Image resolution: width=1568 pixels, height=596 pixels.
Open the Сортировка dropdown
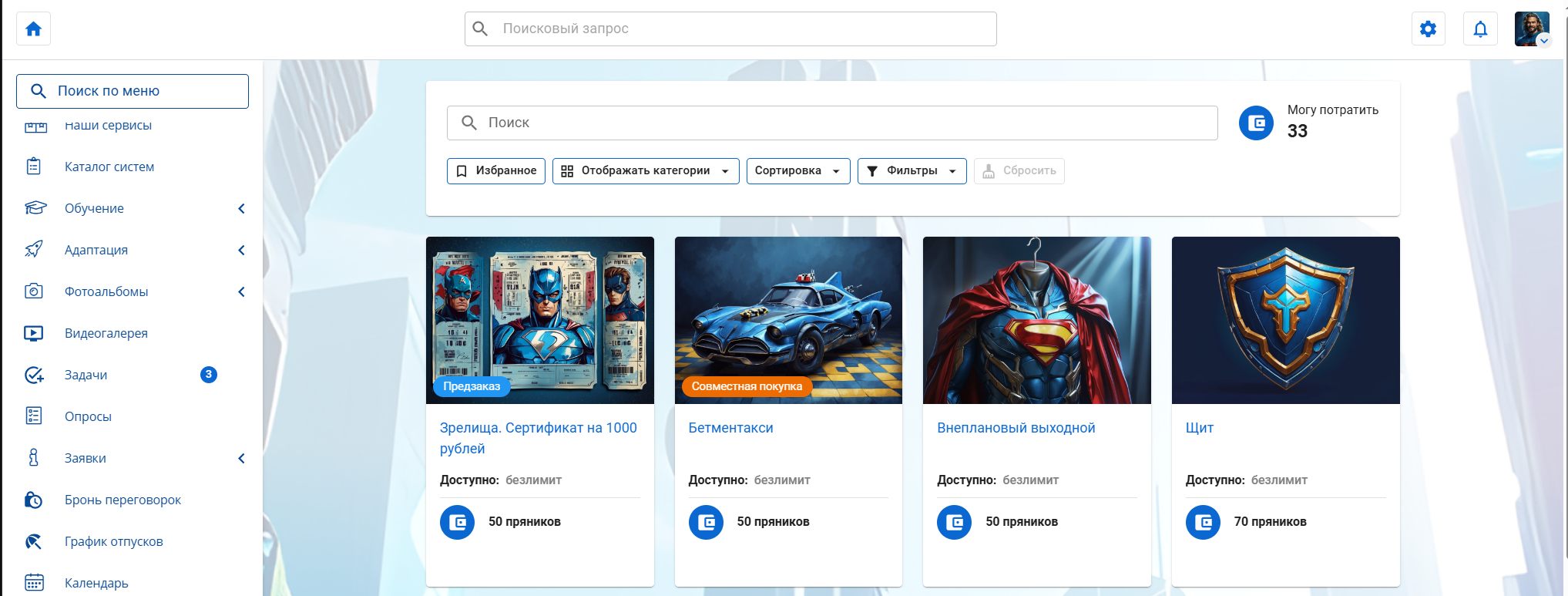click(798, 171)
